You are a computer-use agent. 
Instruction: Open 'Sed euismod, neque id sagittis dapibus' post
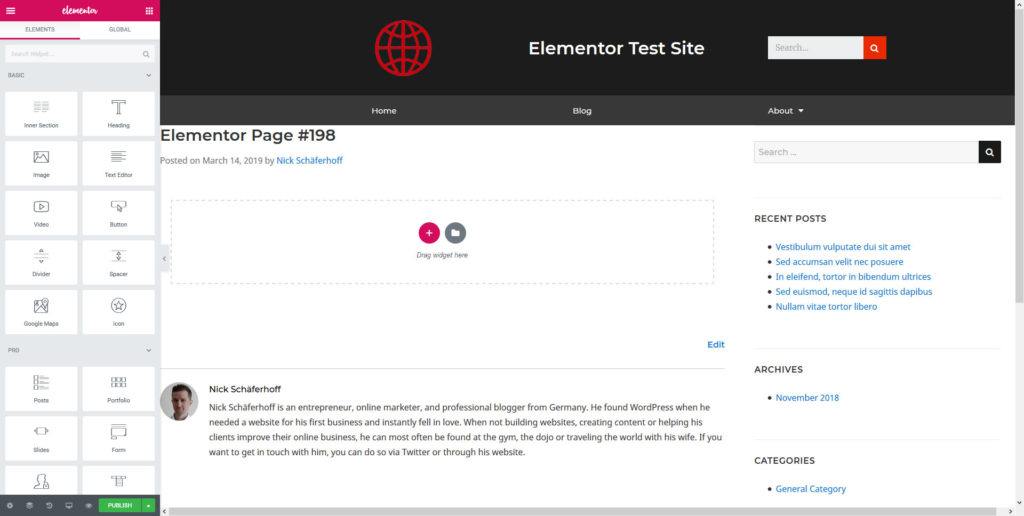(x=854, y=292)
